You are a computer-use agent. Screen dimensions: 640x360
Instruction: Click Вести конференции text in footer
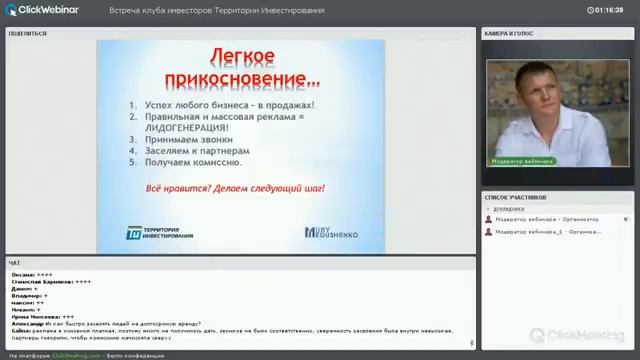coord(135,356)
